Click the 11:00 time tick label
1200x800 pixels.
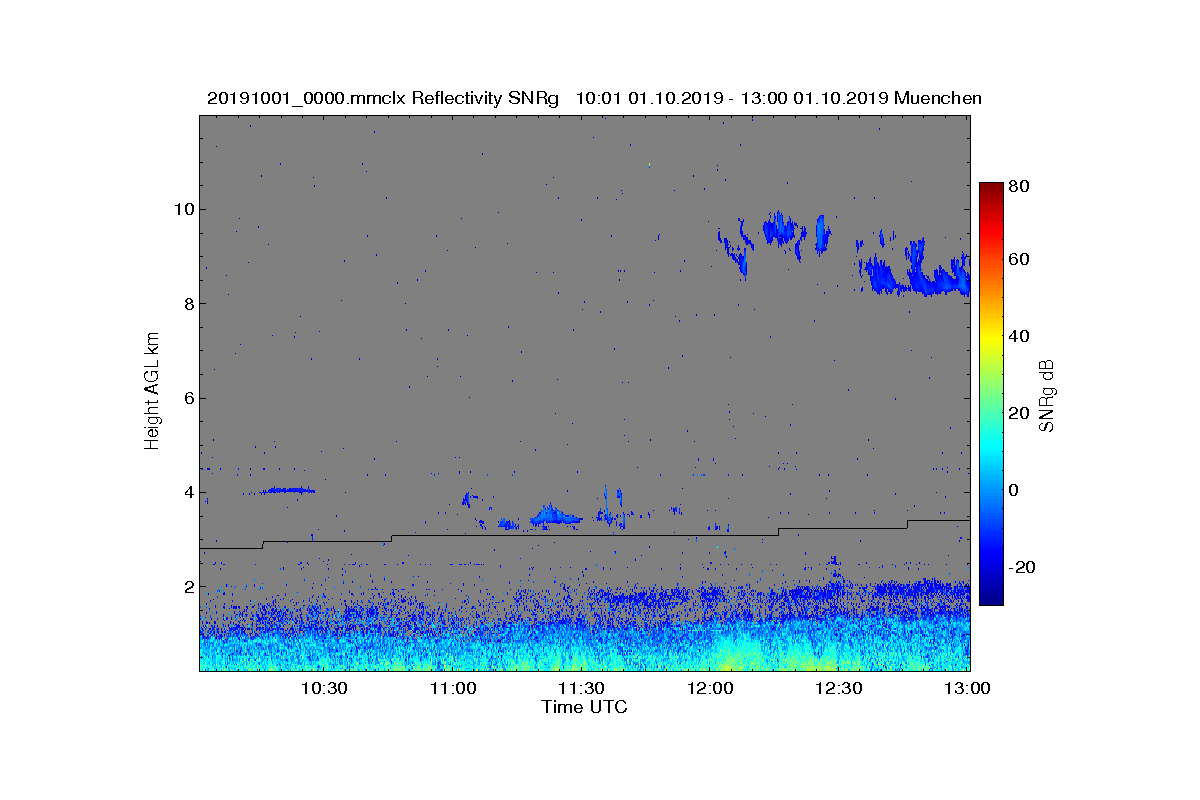[x=452, y=689]
